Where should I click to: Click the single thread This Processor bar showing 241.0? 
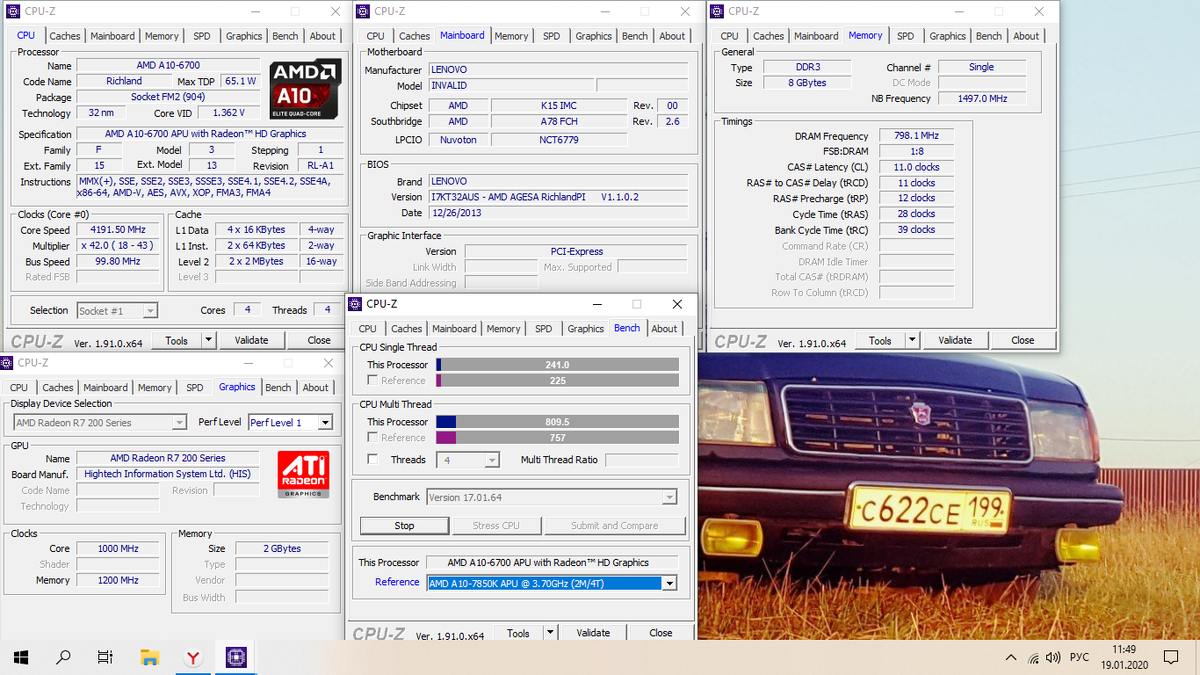[x=557, y=365]
